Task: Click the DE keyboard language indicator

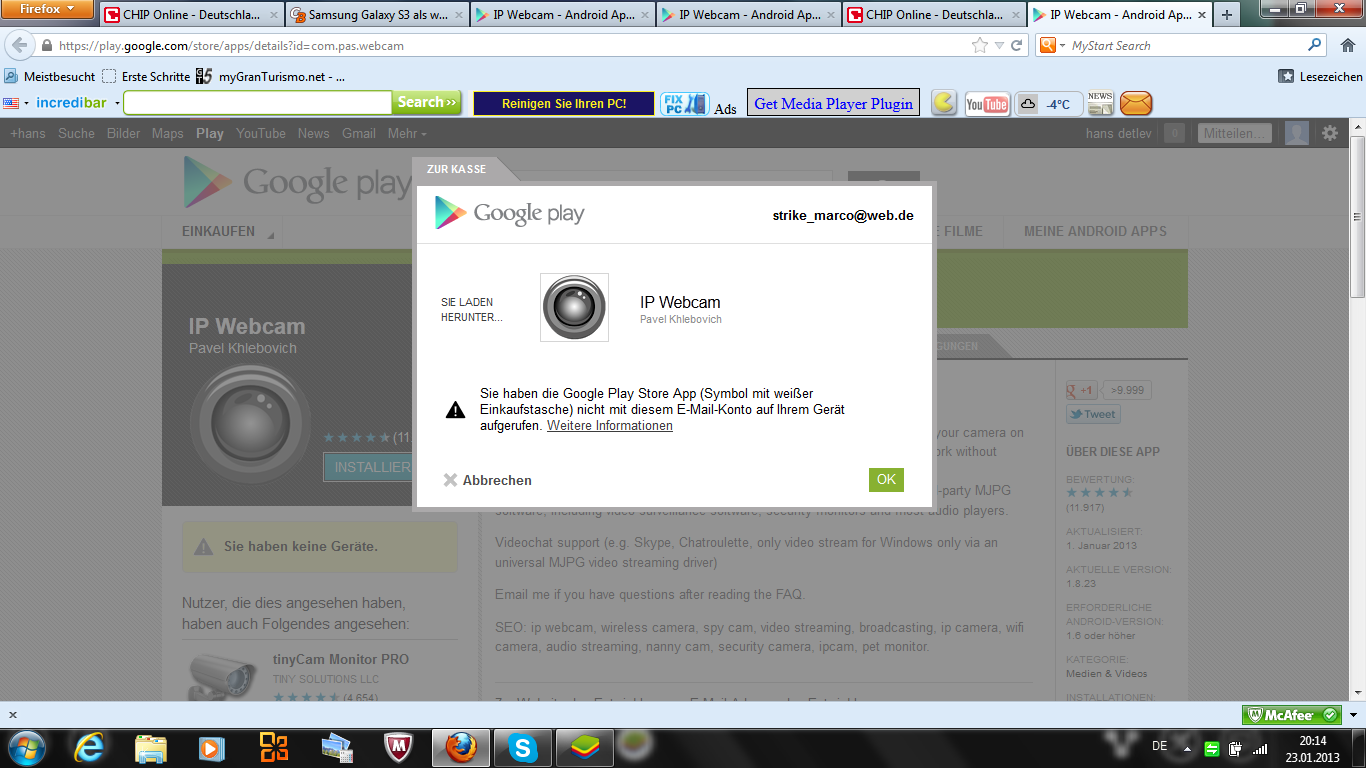Action: coord(1160,746)
